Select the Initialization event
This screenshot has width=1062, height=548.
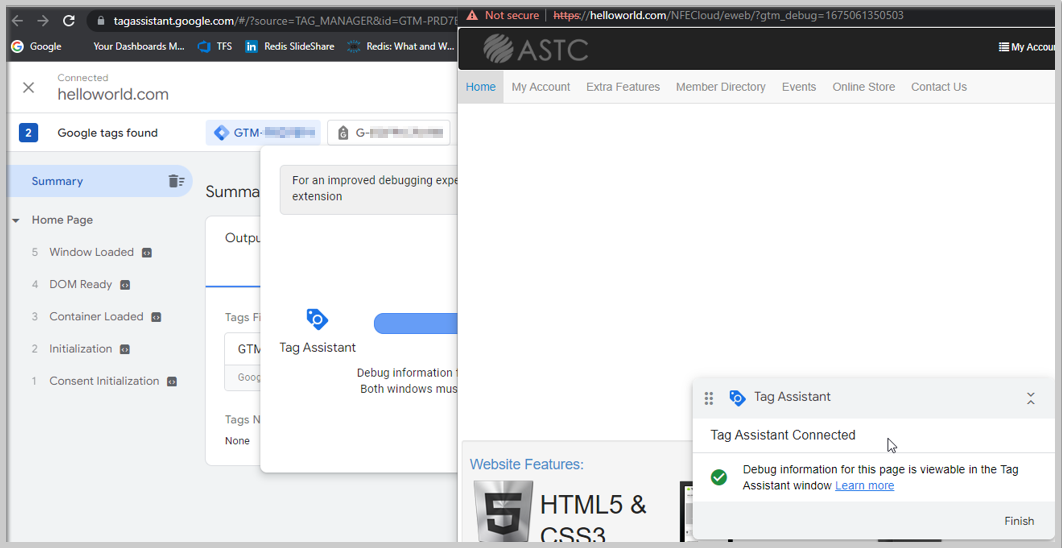pyautogui.click(x=81, y=349)
